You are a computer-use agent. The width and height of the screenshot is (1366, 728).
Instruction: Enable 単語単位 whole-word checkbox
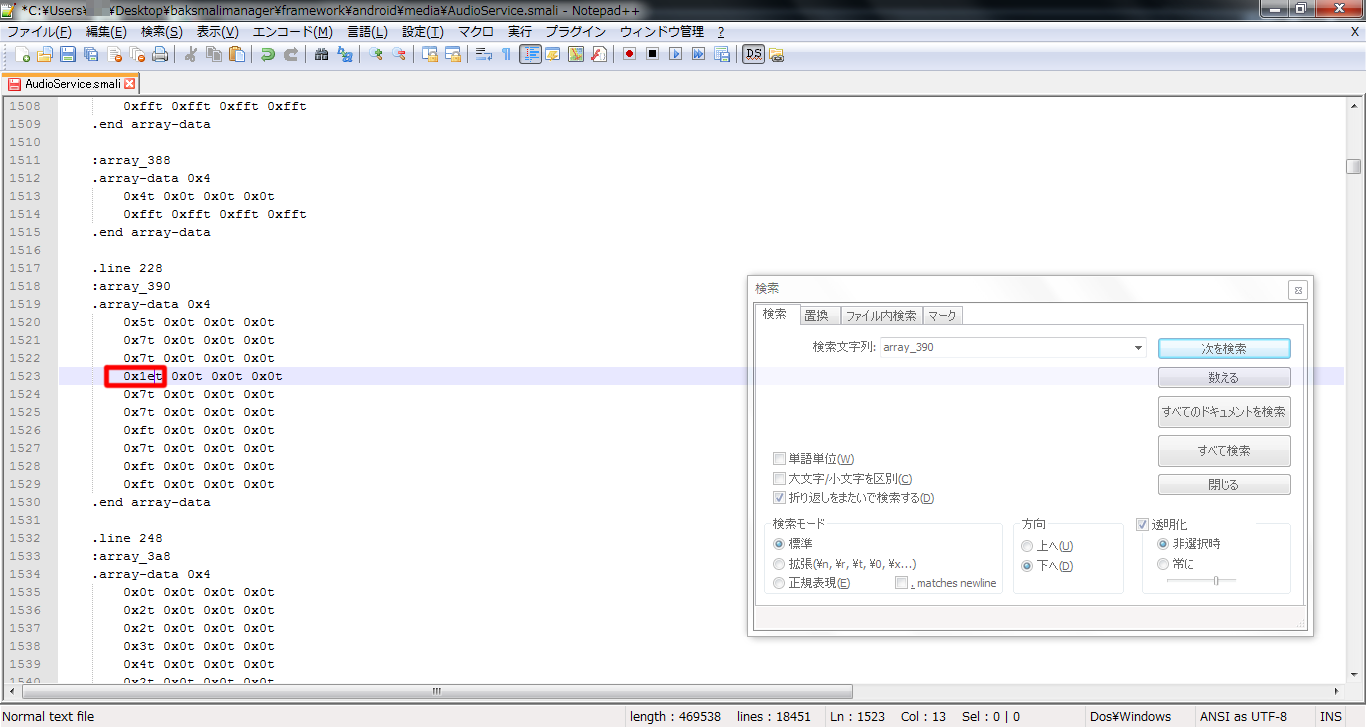pyautogui.click(x=779, y=459)
